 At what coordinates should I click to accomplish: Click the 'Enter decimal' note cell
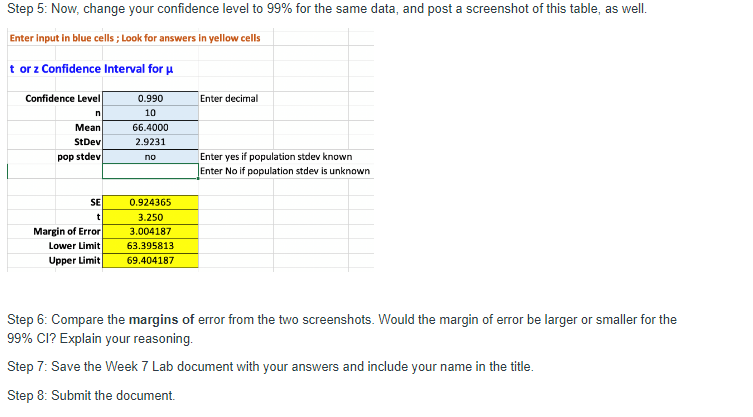point(229,98)
